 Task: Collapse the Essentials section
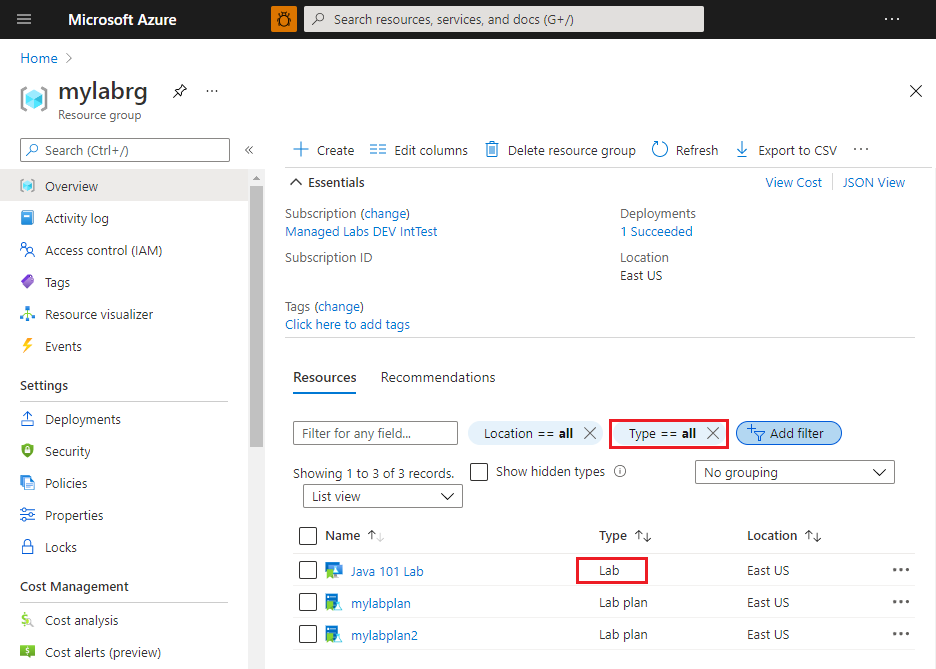click(x=295, y=183)
